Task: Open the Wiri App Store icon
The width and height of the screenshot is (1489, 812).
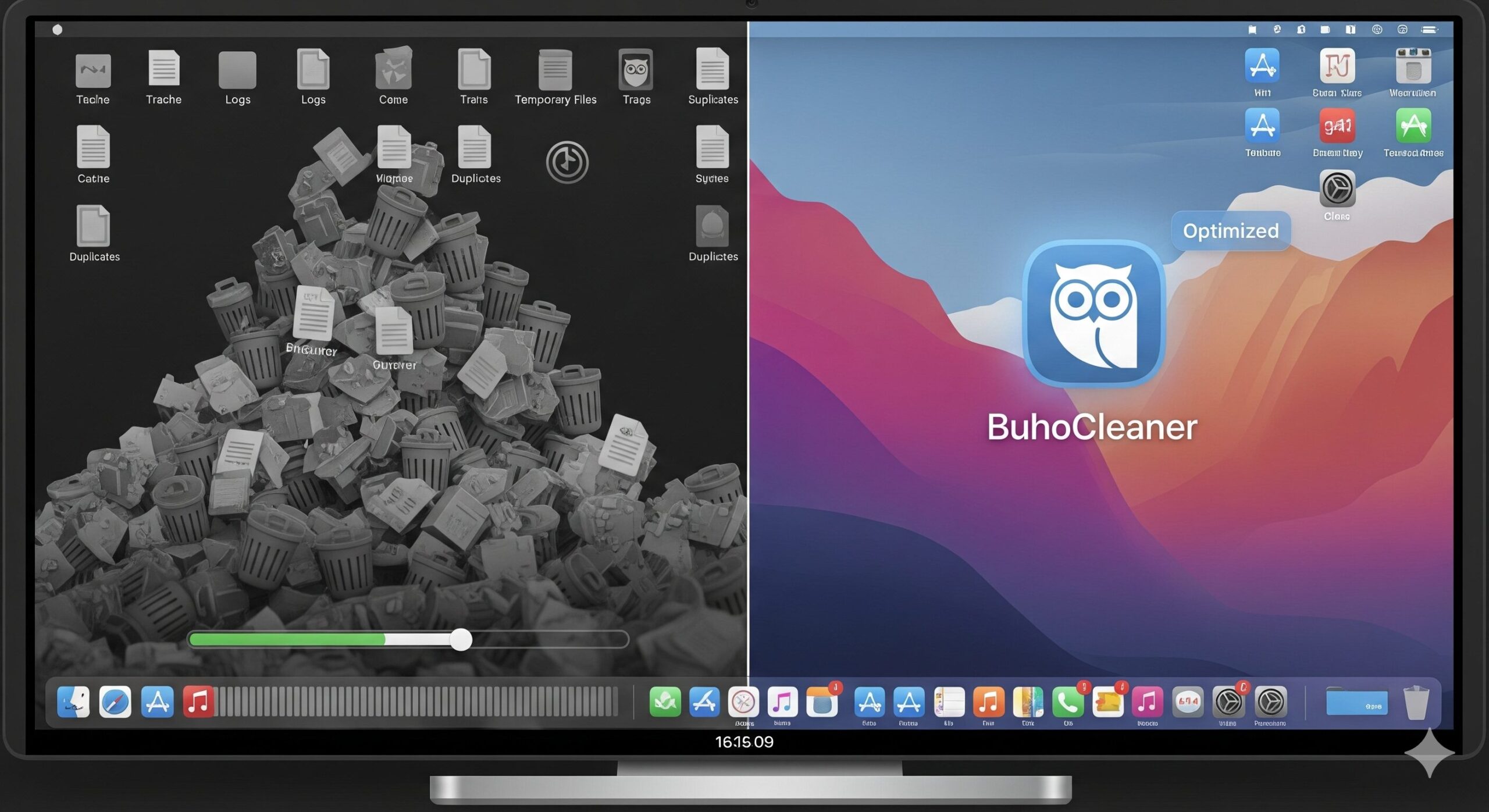Action: click(x=1262, y=66)
